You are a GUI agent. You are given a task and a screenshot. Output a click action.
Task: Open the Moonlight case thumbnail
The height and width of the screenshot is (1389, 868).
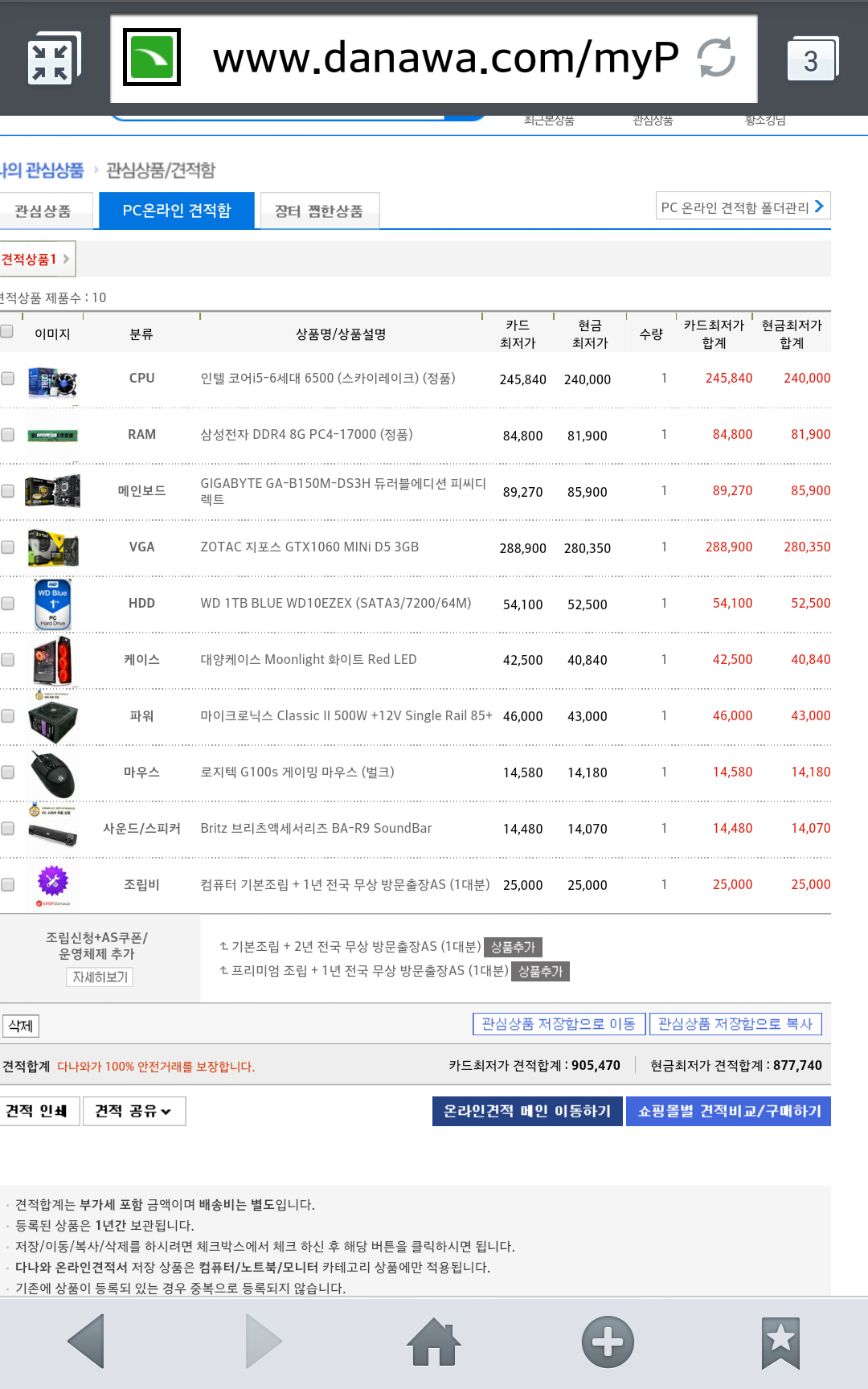(x=52, y=660)
